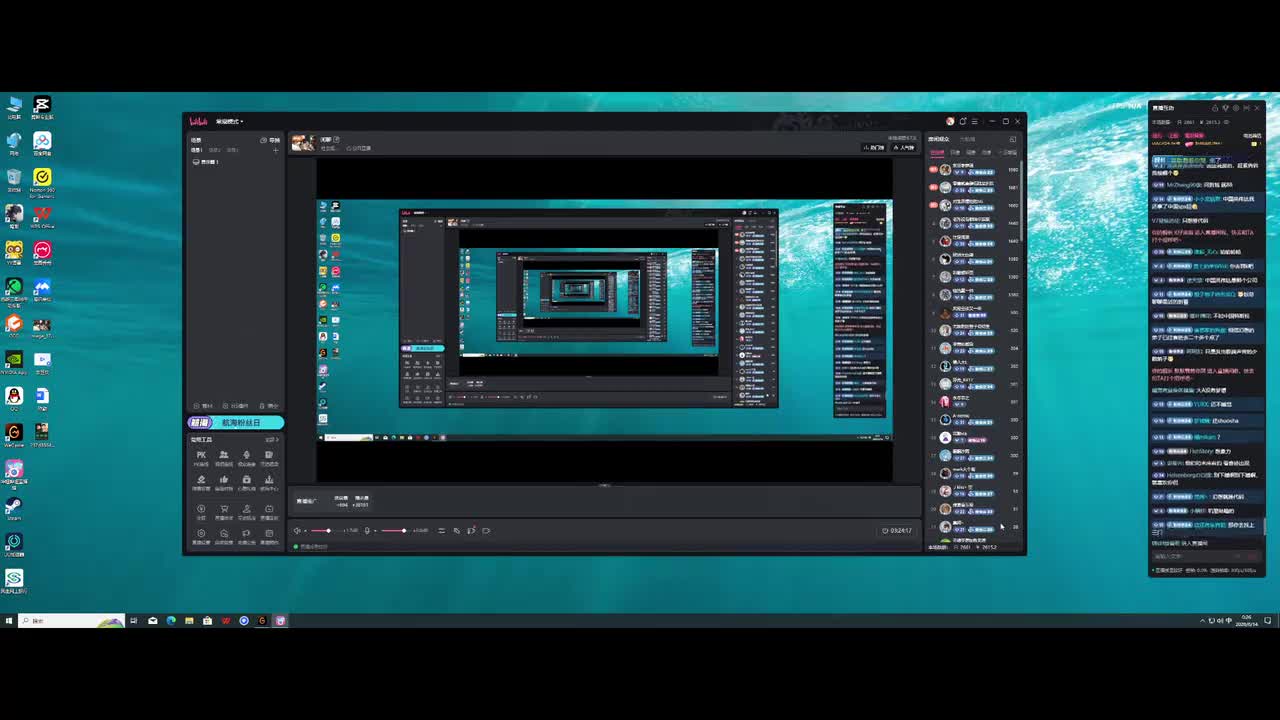Open the thumbs-up tool in the tools grid
The image size is (1280, 720).
click(x=224, y=482)
